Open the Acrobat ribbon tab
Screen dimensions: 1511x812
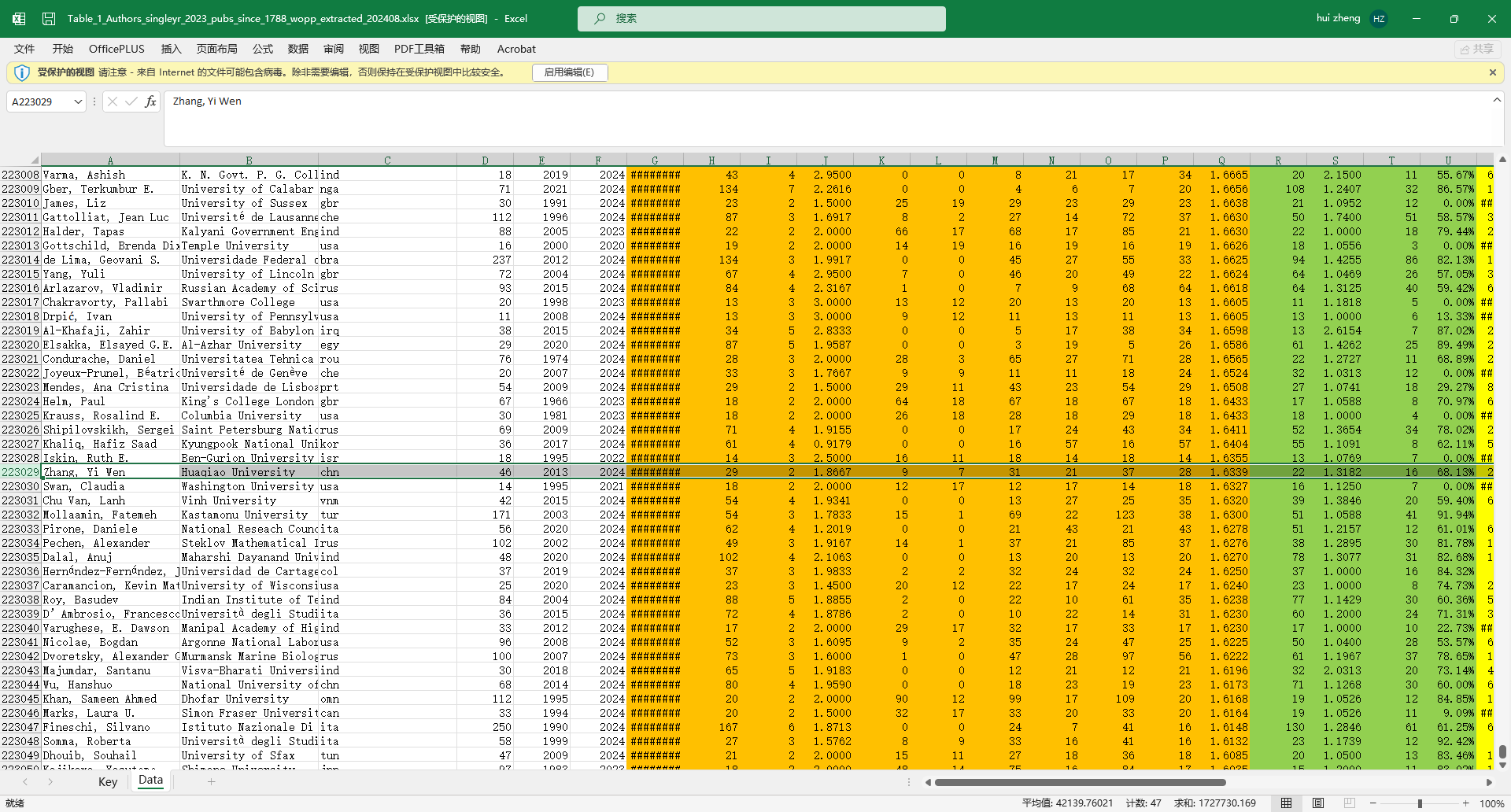(x=516, y=49)
